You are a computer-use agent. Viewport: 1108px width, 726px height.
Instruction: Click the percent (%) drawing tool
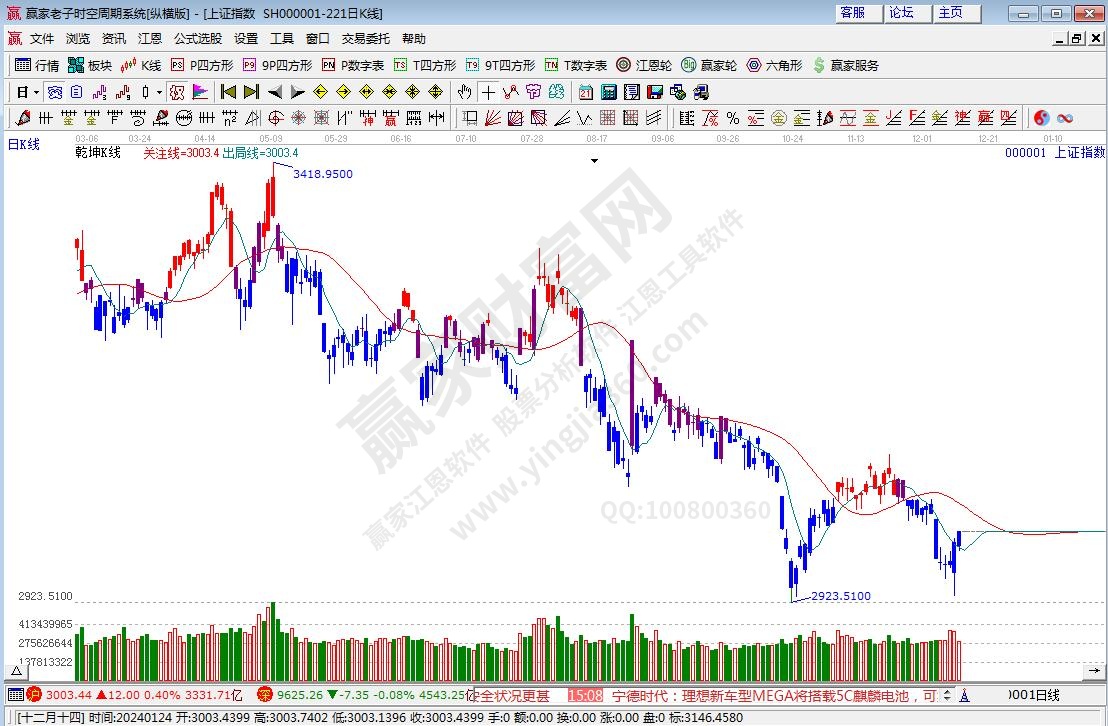[x=732, y=118]
